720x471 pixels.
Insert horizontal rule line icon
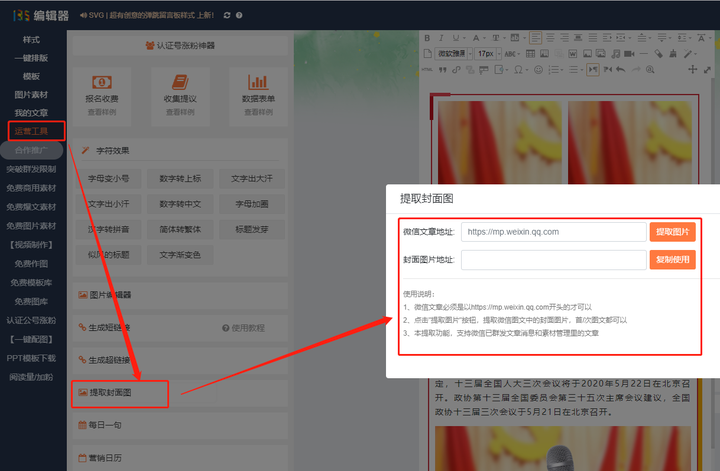(643, 54)
